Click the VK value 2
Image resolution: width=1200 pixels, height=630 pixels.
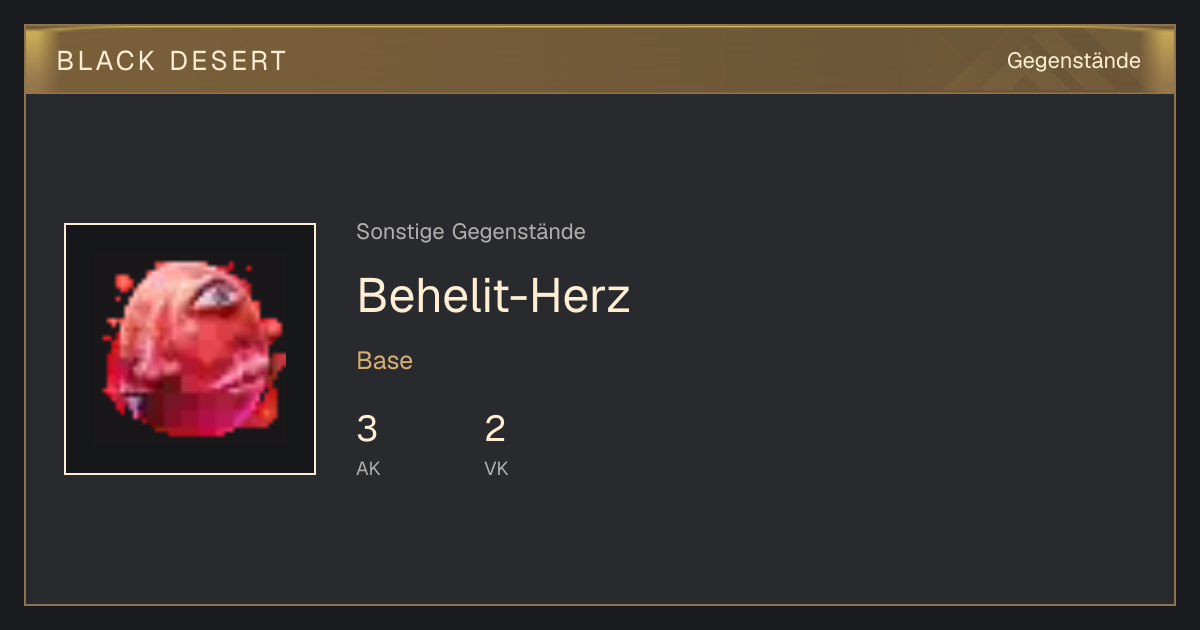click(495, 430)
